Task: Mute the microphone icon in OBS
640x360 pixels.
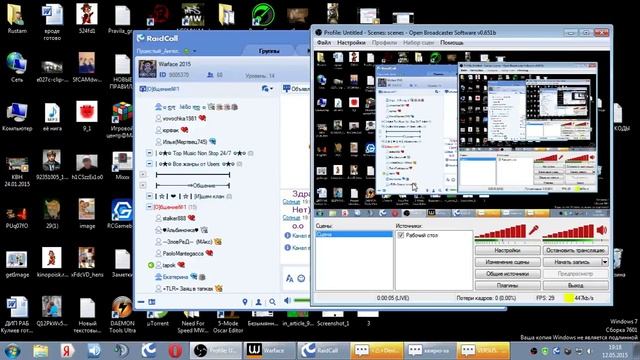Action: pos(533,231)
